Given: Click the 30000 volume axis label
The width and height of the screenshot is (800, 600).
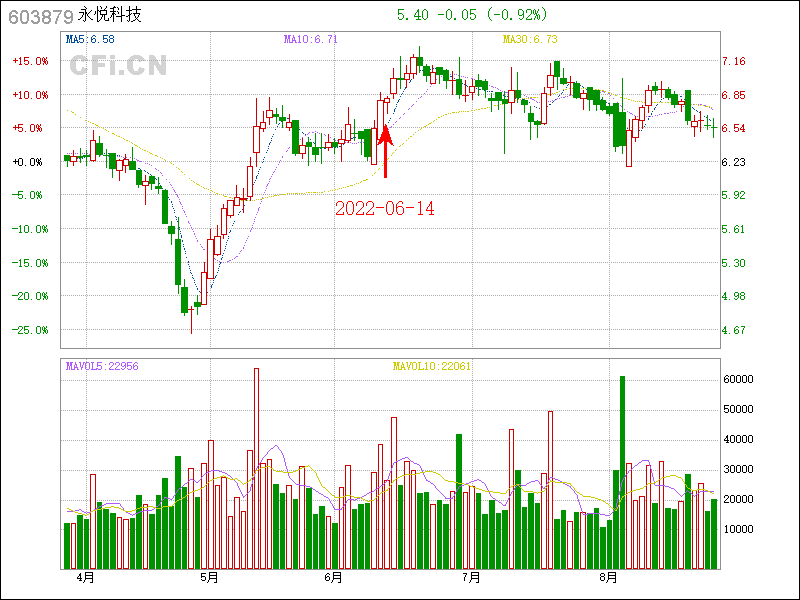Looking at the screenshot, I should pos(738,469).
